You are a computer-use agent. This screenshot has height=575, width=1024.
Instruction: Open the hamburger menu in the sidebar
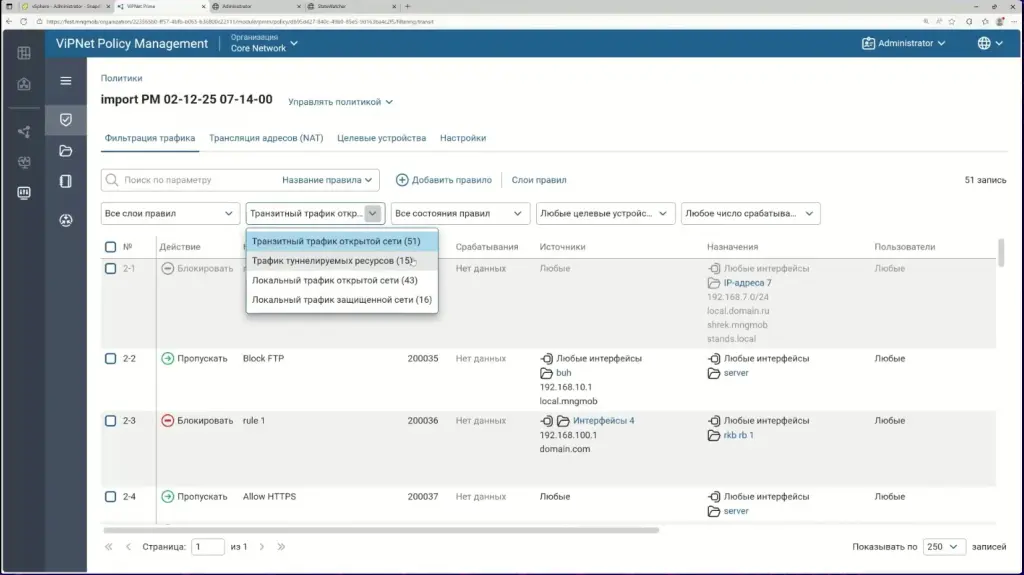coord(66,81)
